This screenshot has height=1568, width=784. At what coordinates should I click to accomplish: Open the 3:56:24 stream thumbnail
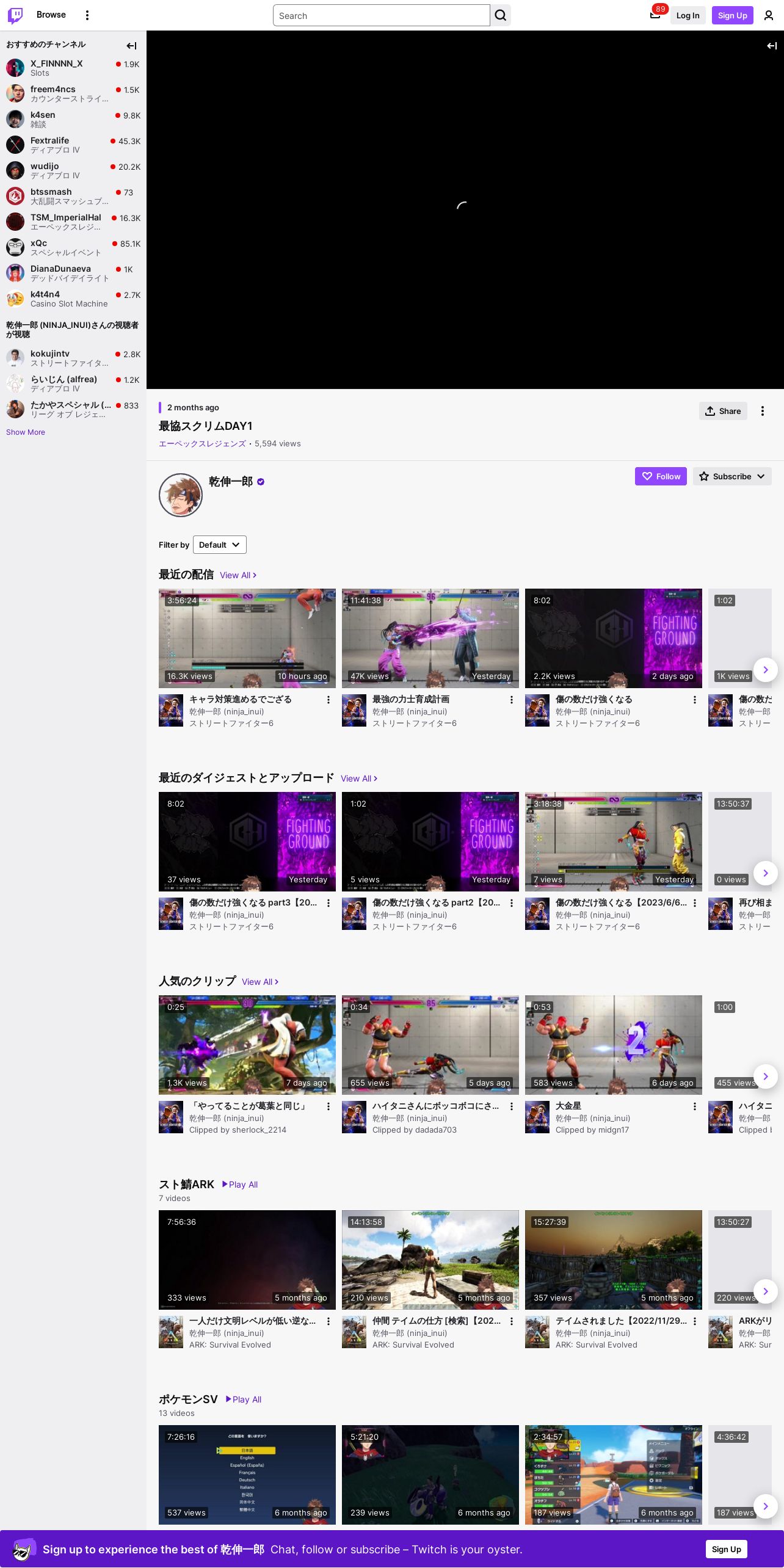pos(247,638)
